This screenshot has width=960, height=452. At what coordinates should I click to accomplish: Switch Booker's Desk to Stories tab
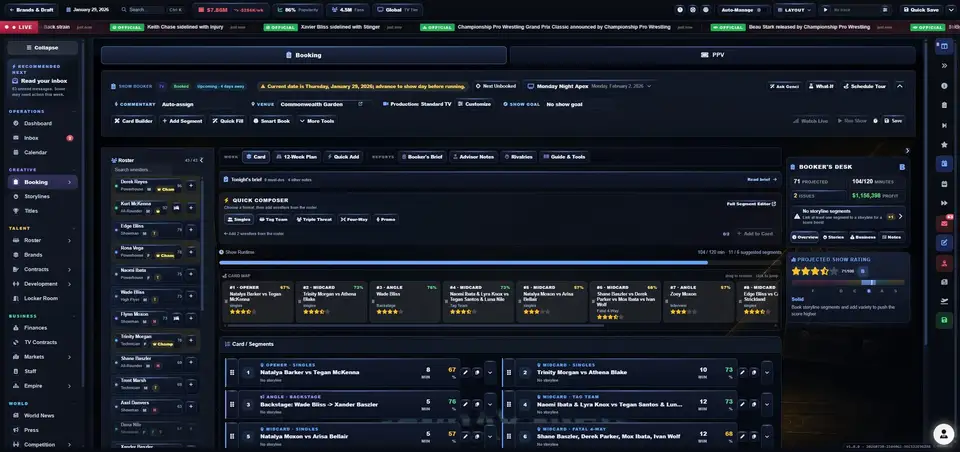(x=834, y=237)
